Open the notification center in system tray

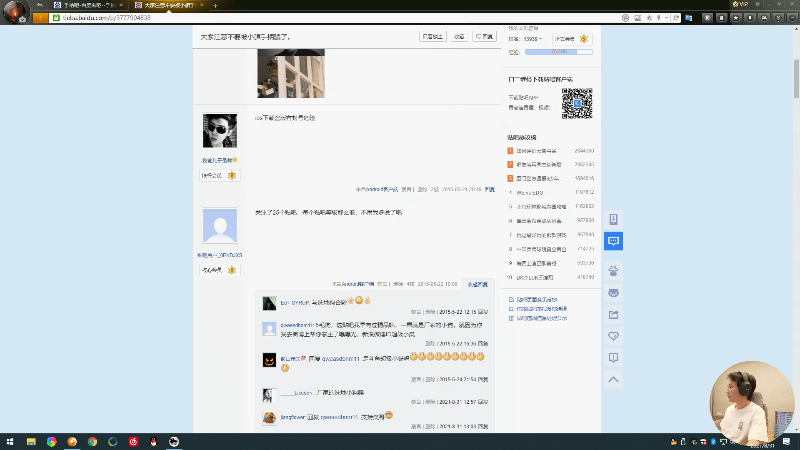786,441
